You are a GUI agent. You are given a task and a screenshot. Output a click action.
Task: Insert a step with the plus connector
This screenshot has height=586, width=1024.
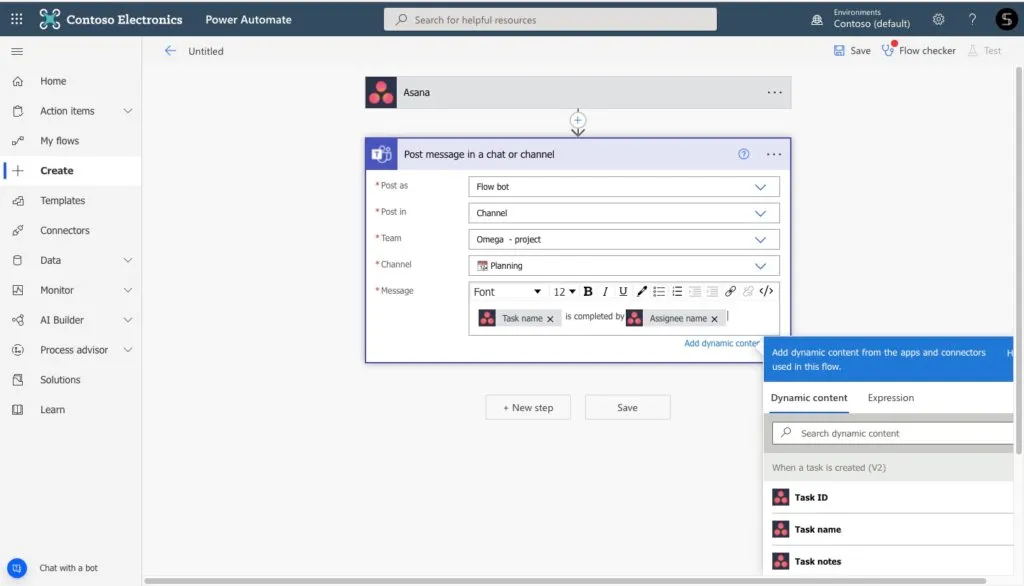[x=577, y=120]
